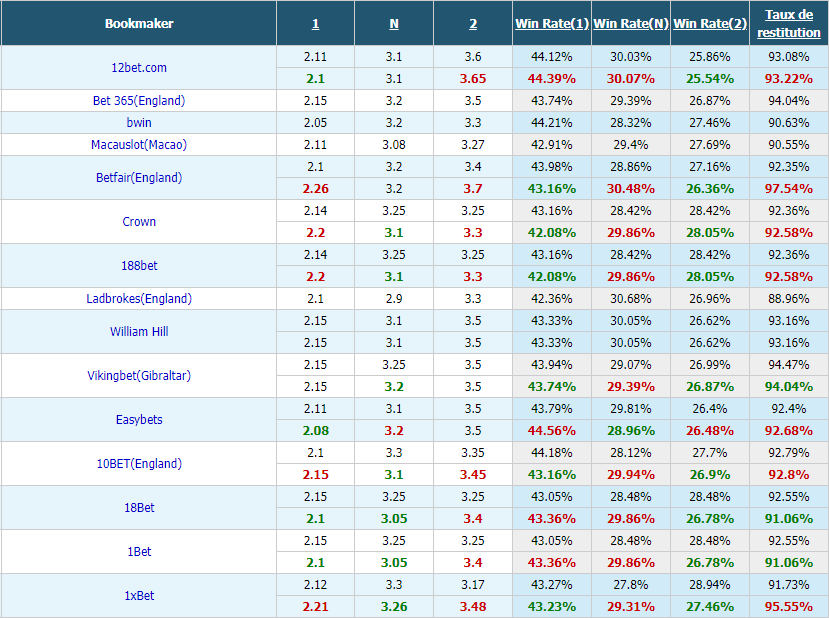Click the 28.94% win rate cell
Viewport: 829px width, 618px height.
coord(710,585)
